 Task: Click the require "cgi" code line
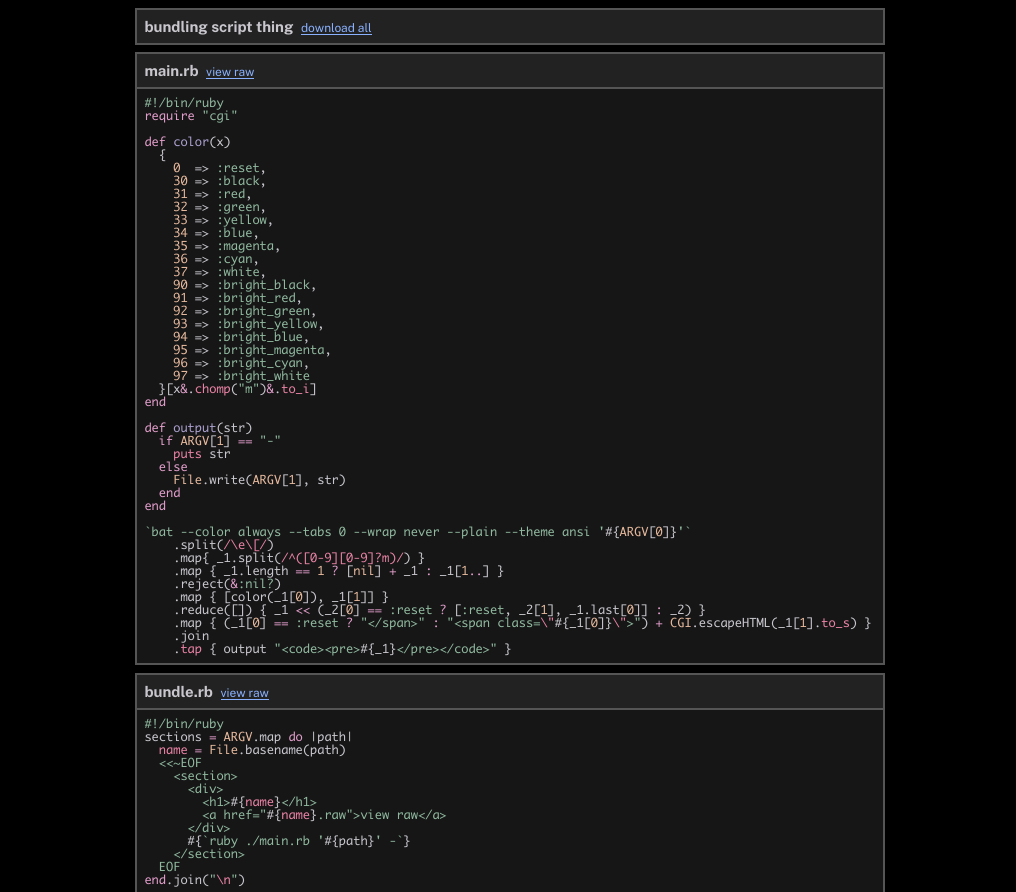coord(191,116)
